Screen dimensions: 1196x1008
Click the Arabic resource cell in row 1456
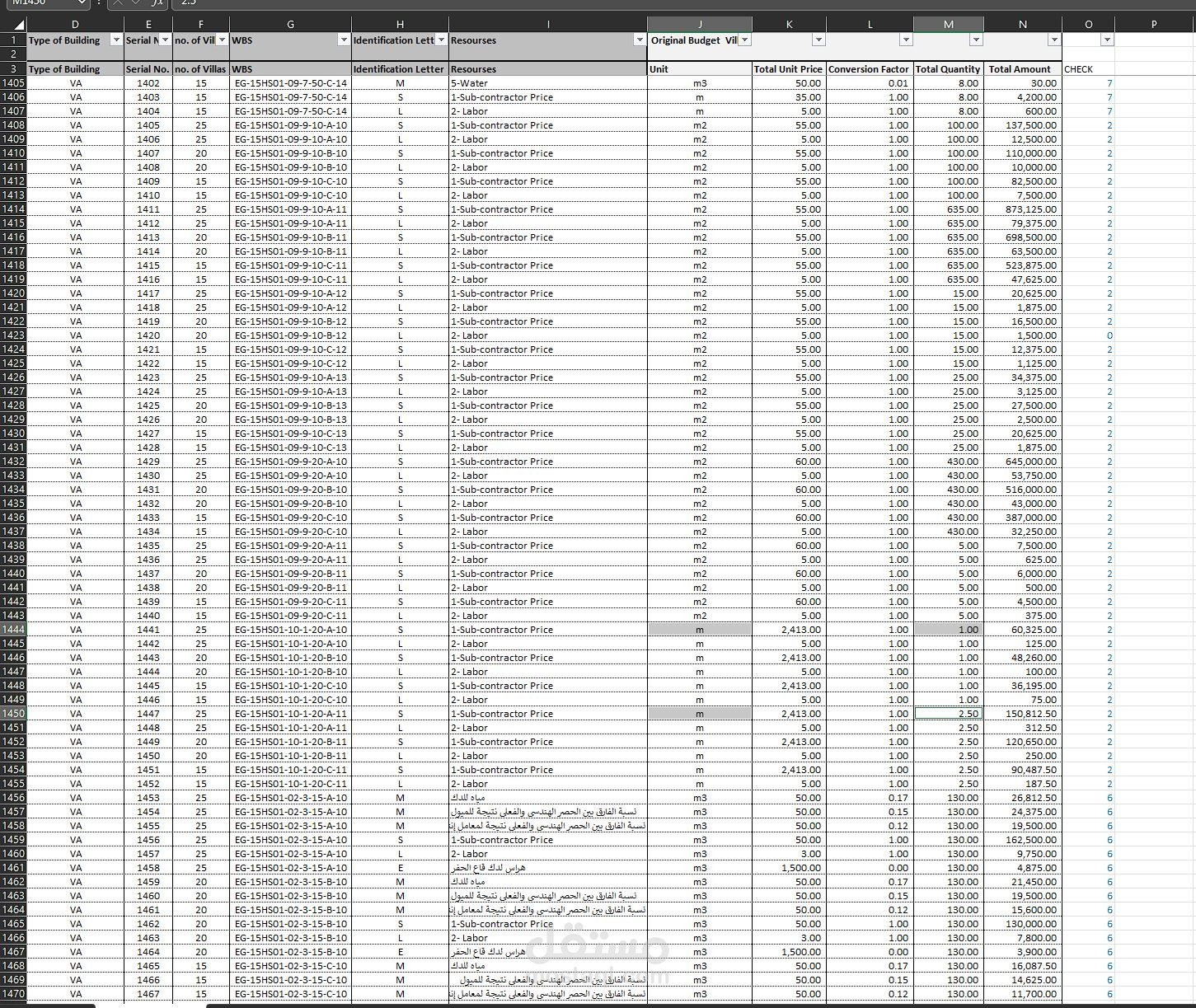[548, 798]
